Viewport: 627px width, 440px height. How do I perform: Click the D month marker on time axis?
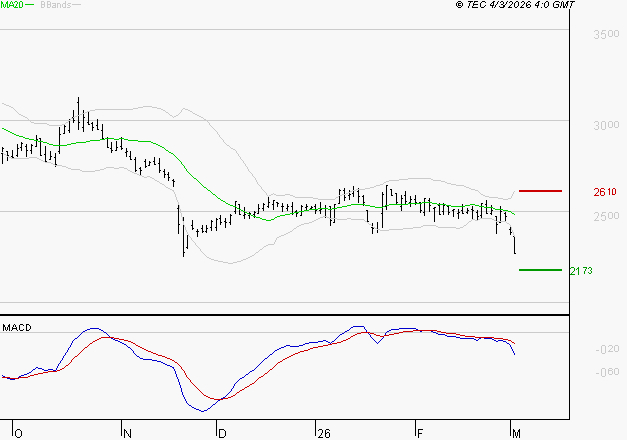(222, 433)
